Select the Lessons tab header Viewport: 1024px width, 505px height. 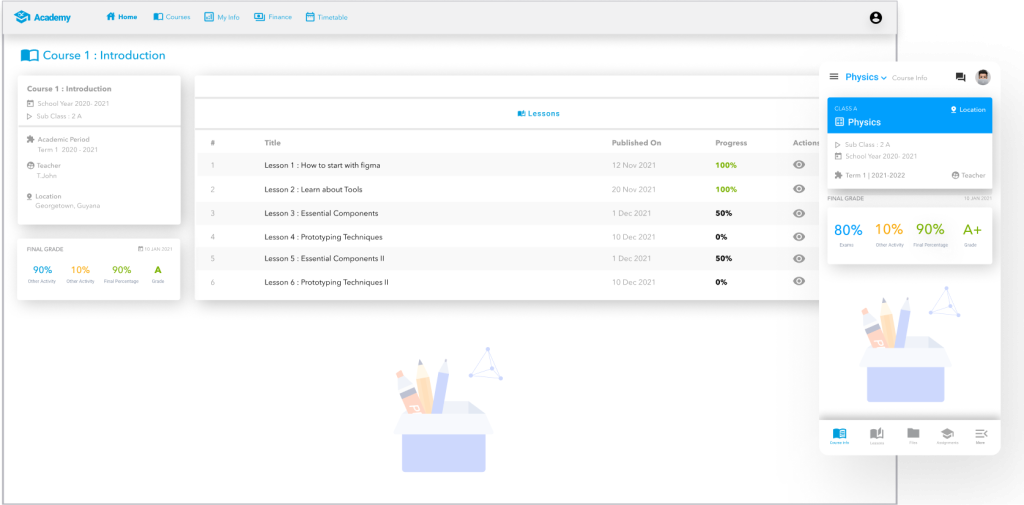[538, 114]
